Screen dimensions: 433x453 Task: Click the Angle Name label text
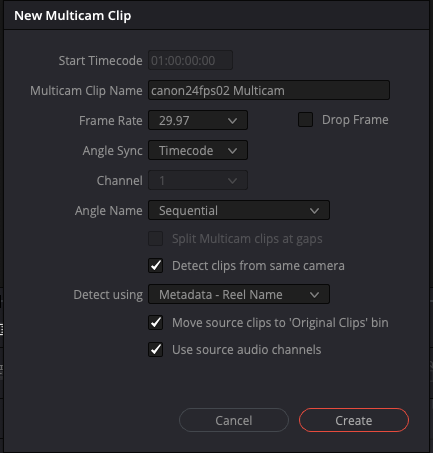[108, 211]
